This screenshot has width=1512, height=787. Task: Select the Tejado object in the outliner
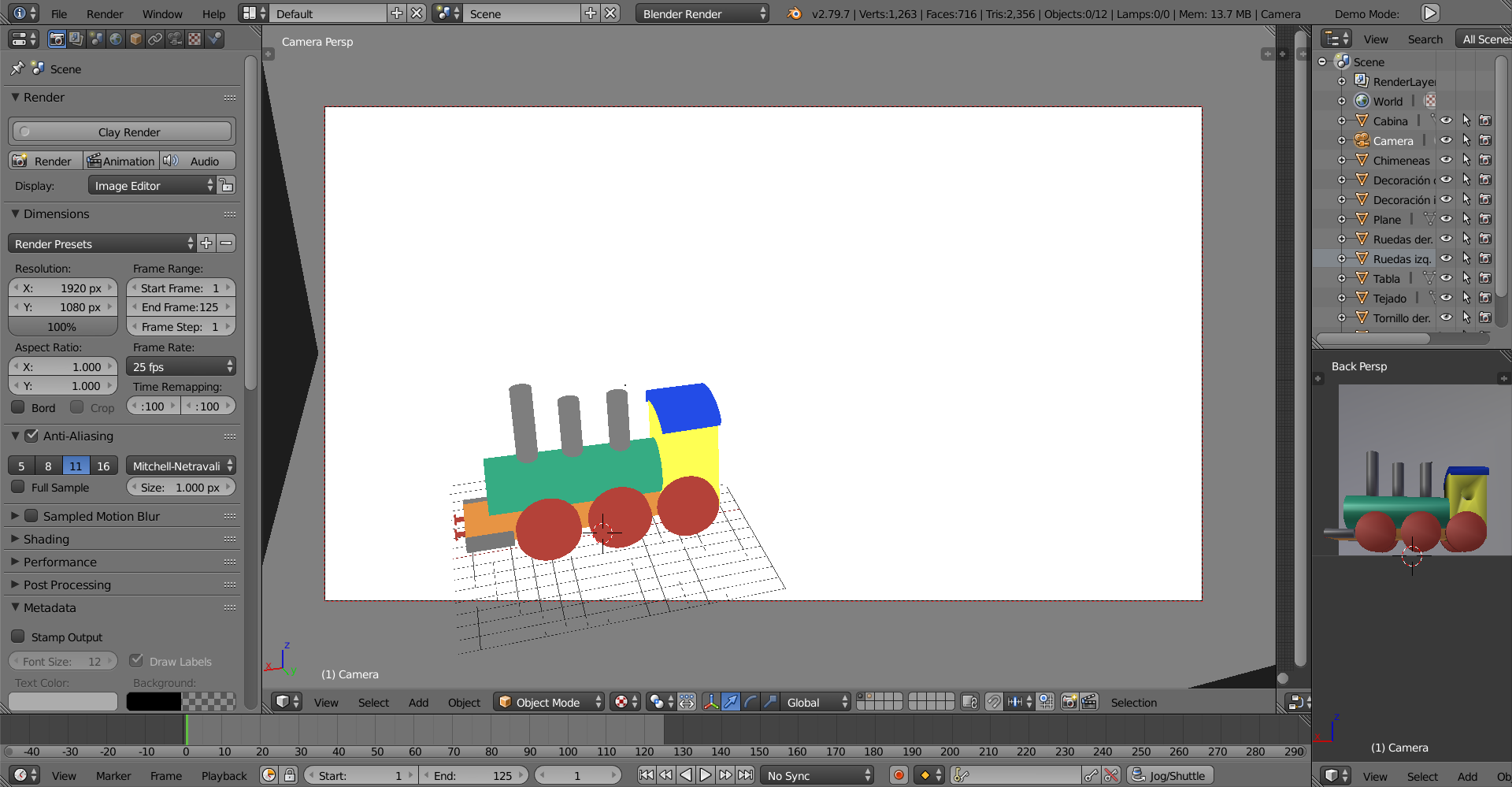coord(1389,298)
